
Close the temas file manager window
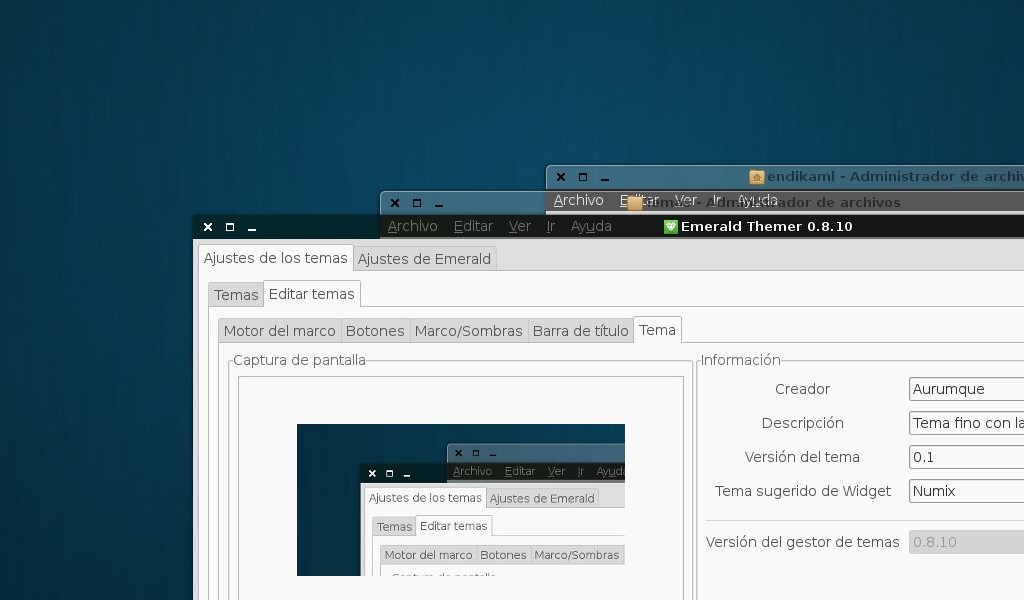click(x=395, y=203)
